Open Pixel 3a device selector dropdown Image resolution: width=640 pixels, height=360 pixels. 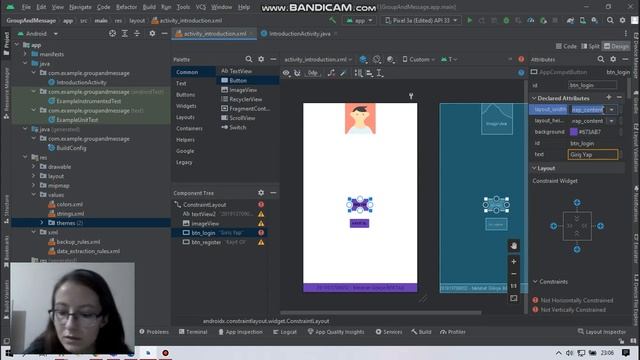click(421, 20)
